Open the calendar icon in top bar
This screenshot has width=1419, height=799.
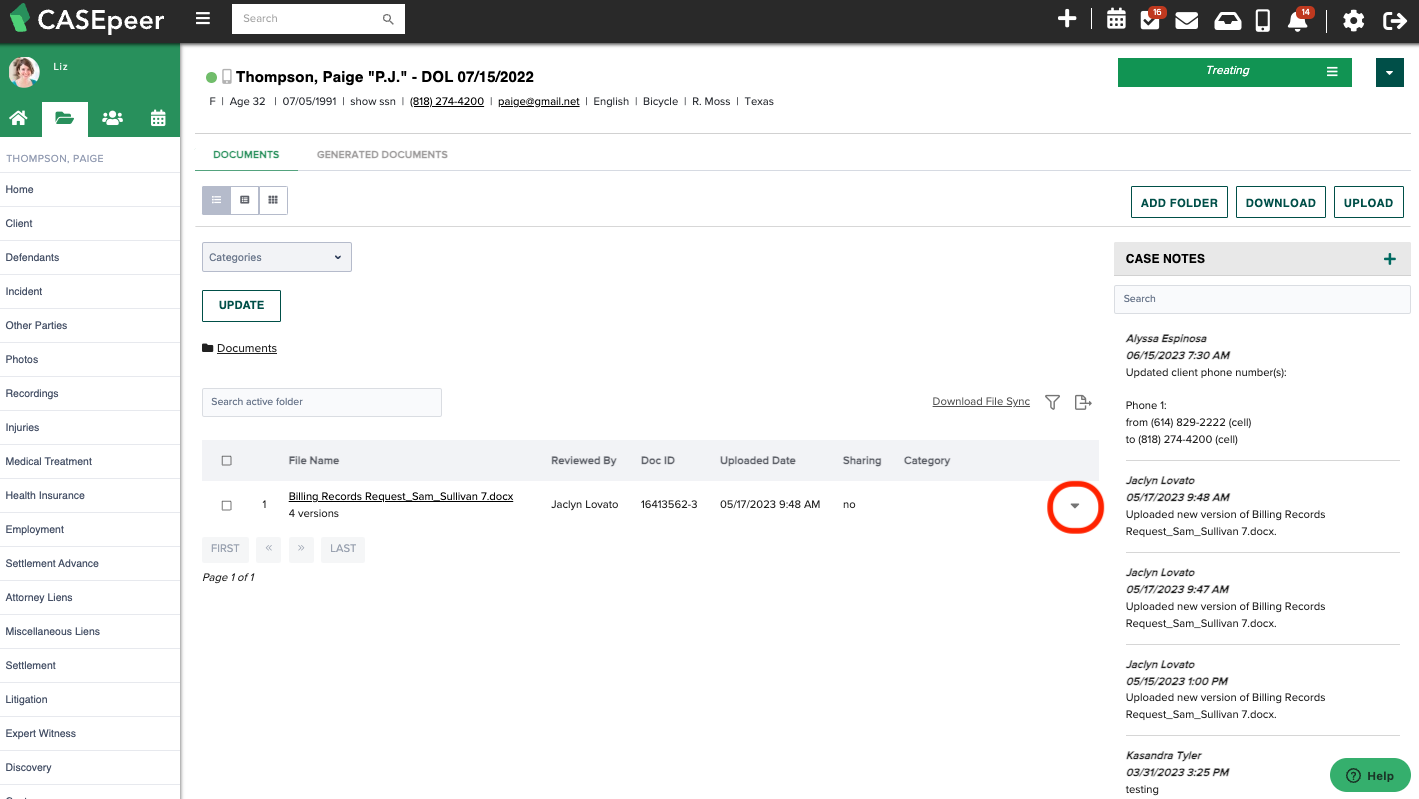1116,19
